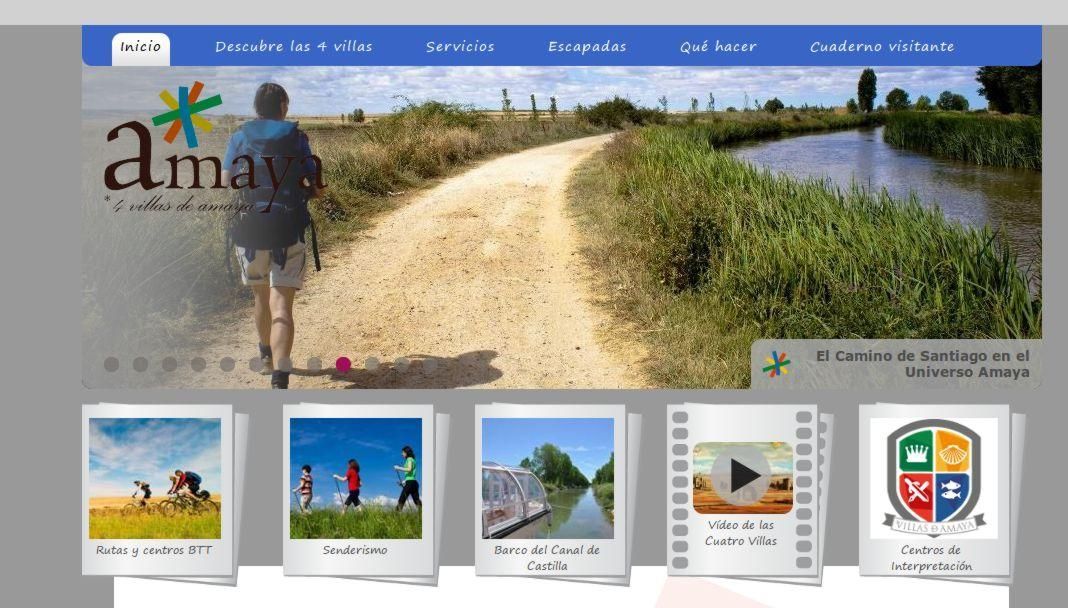Play the Cuatro Villas video
Viewport: 1068px width, 608px height.
click(742, 477)
